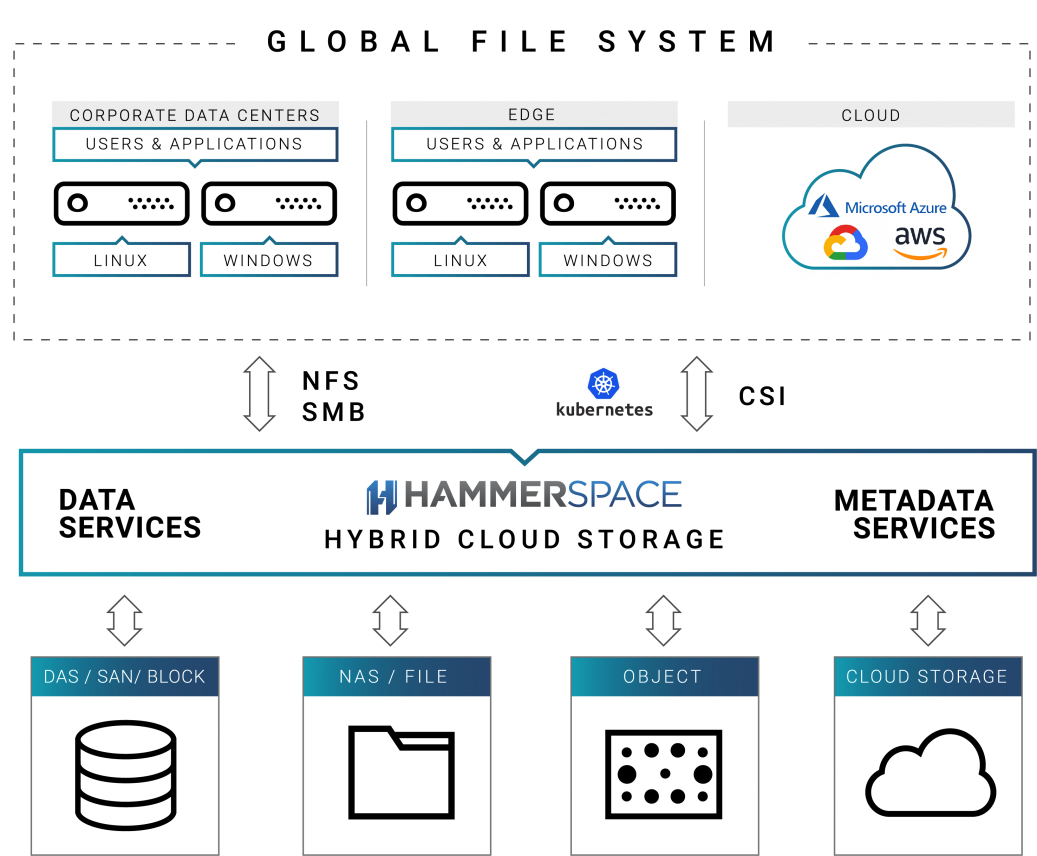Select the NAS / FILE header
The height and width of the screenshot is (856, 1037).
[x=397, y=676]
